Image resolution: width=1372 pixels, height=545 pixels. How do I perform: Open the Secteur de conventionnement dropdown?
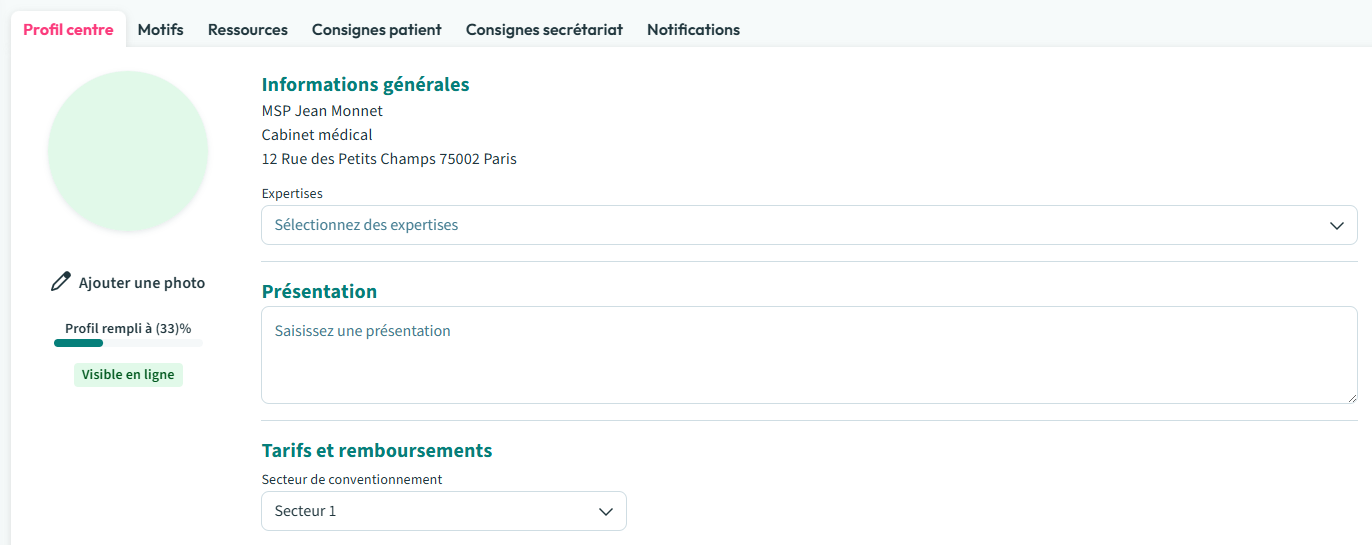(443, 511)
